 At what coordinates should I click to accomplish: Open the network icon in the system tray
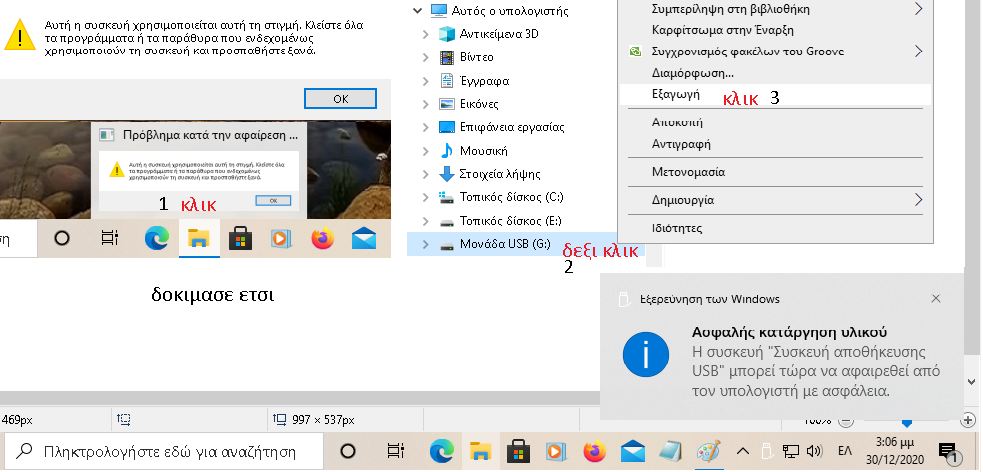click(791, 451)
